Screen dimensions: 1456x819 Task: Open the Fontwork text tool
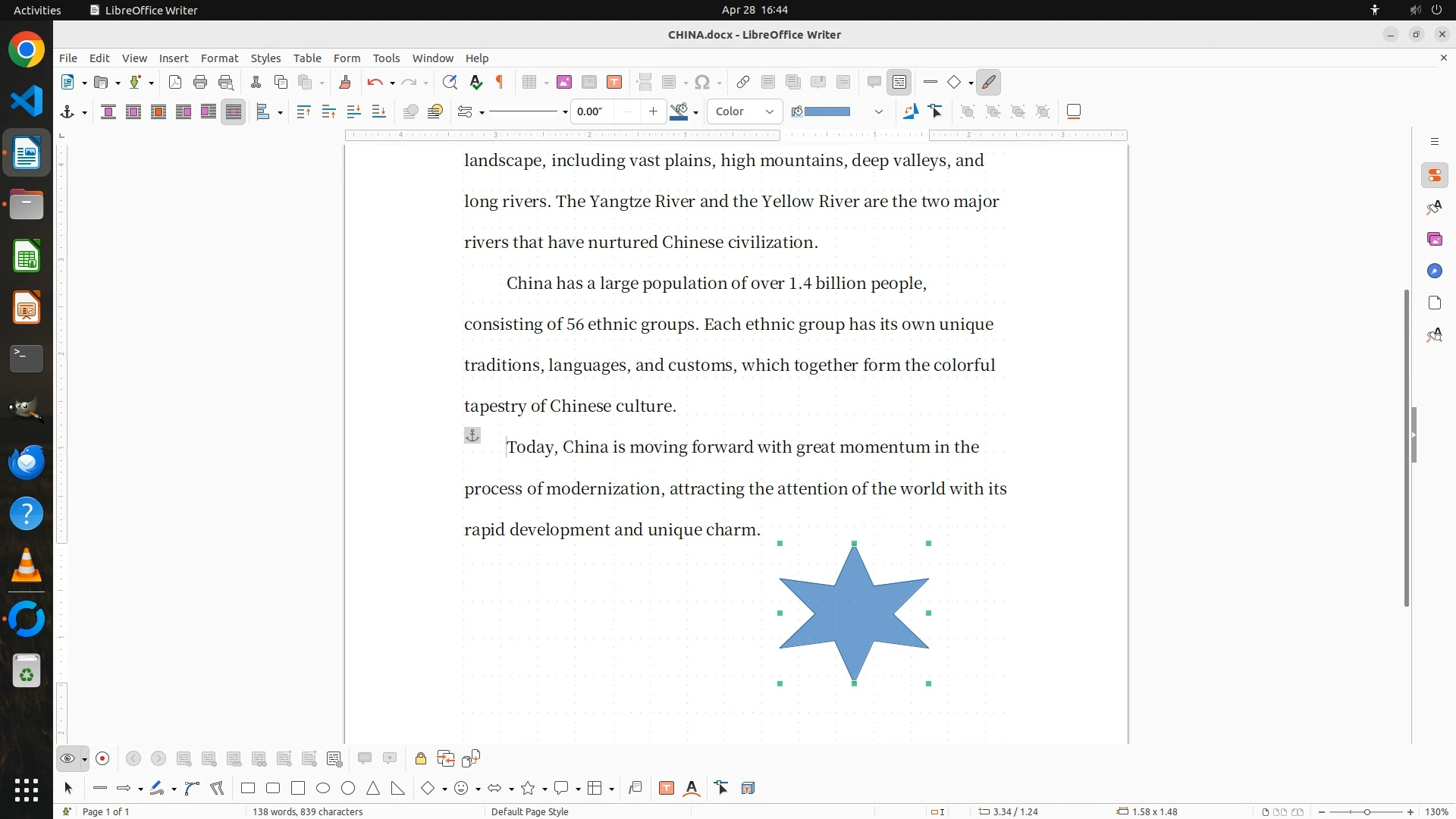tap(692, 789)
